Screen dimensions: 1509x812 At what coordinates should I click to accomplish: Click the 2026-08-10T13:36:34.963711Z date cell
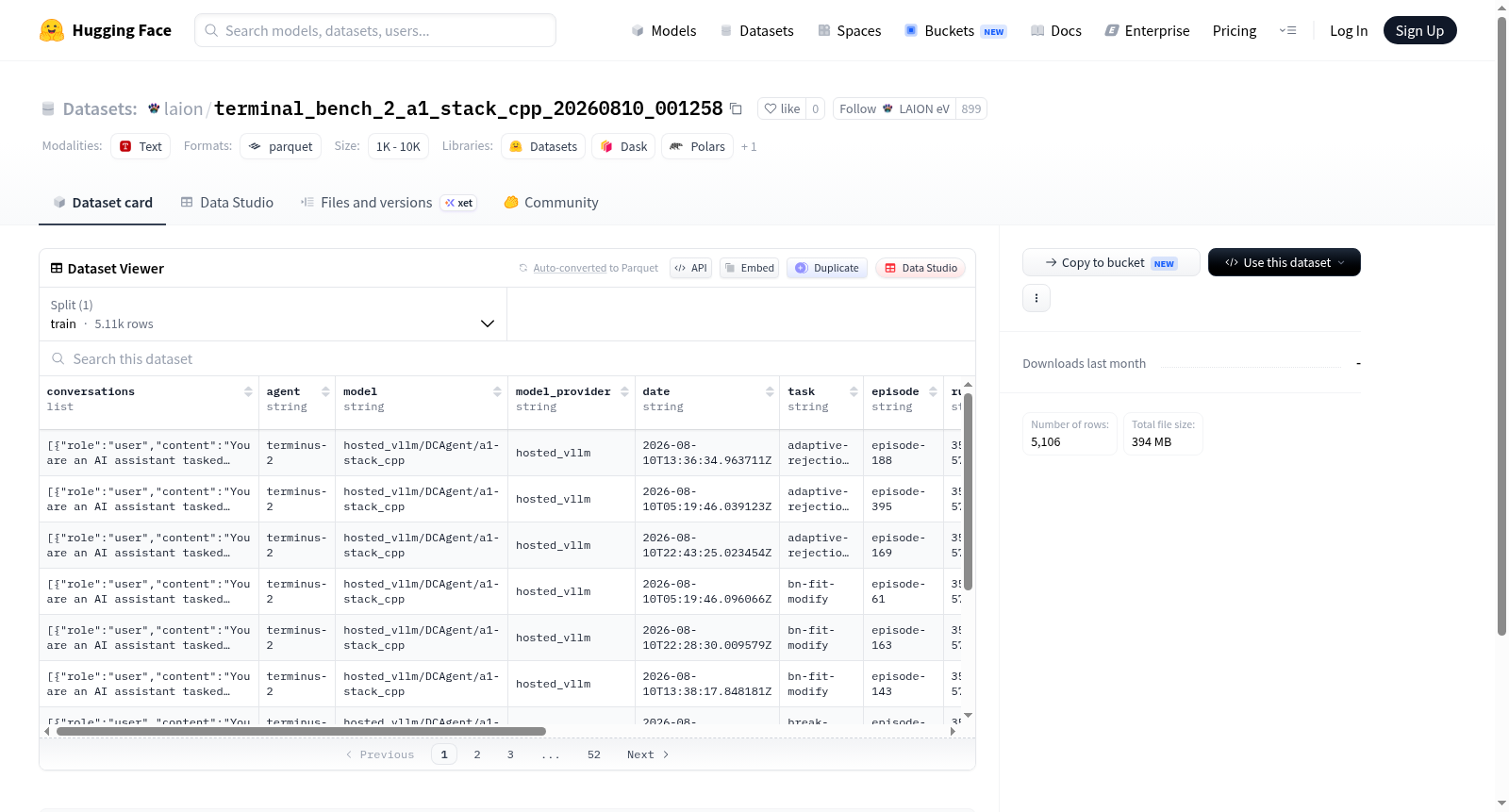(707, 453)
